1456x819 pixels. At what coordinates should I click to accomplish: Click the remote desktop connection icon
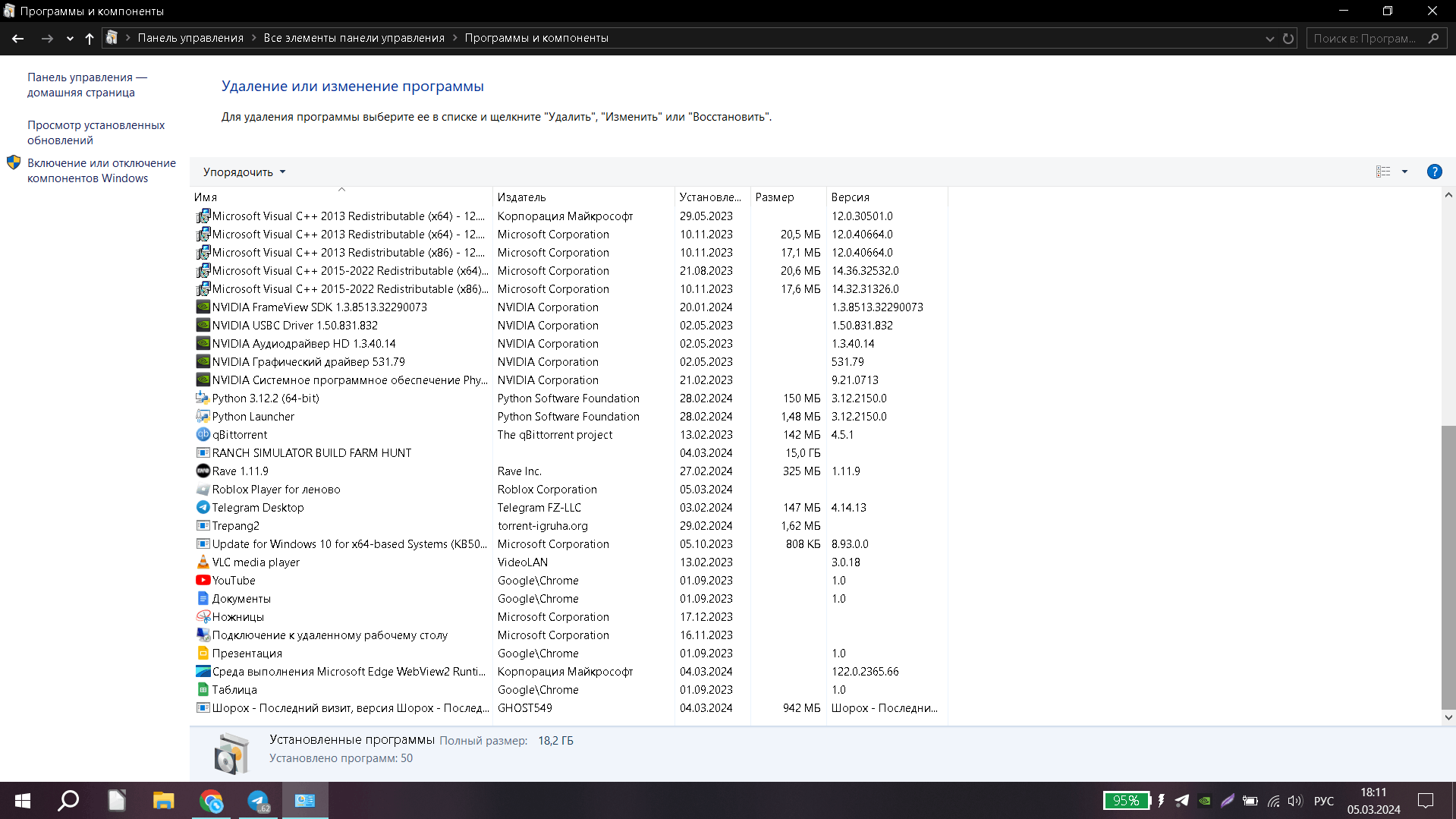(x=203, y=635)
